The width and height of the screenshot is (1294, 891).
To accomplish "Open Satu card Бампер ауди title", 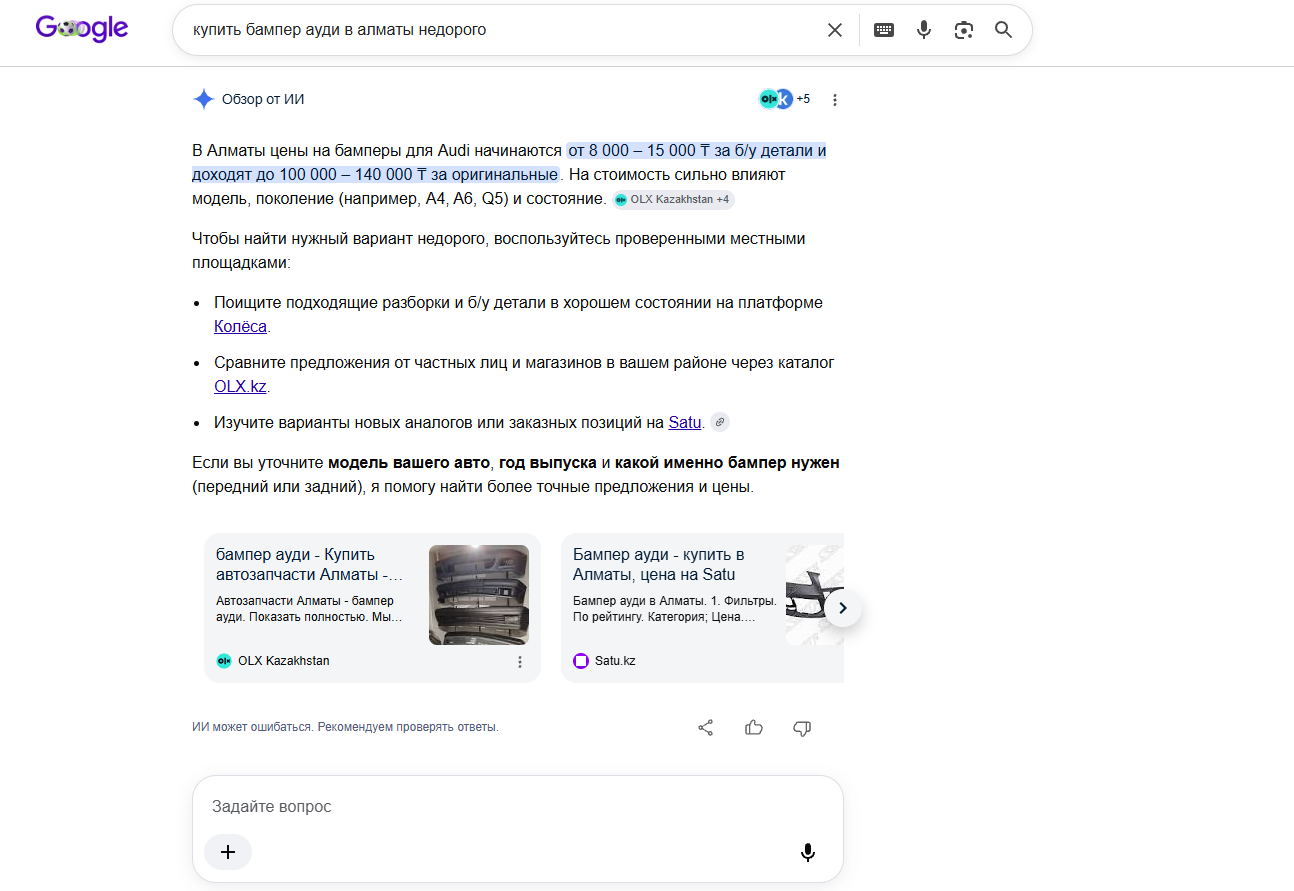I will coord(659,564).
